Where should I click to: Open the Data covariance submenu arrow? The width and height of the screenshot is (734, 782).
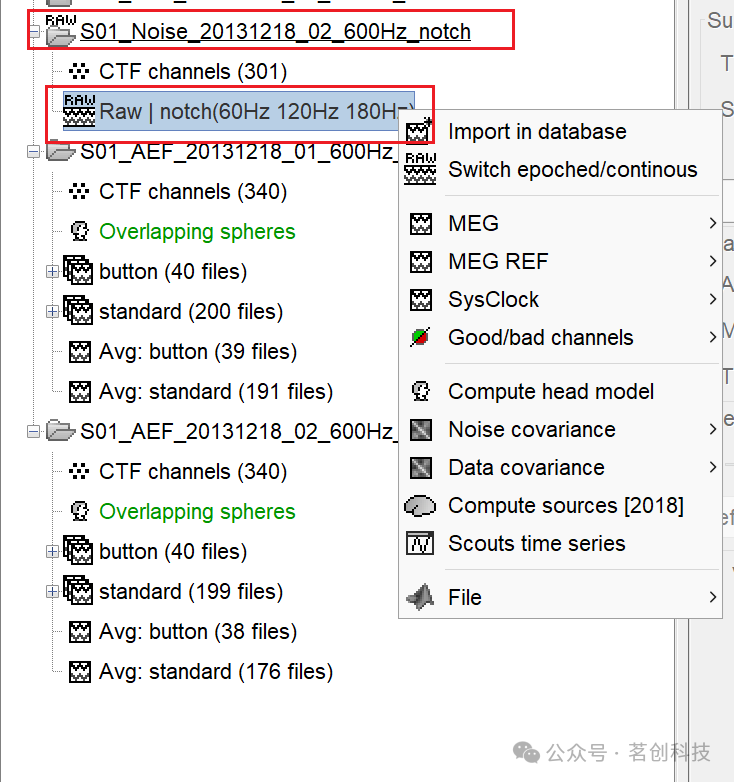(x=713, y=467)
